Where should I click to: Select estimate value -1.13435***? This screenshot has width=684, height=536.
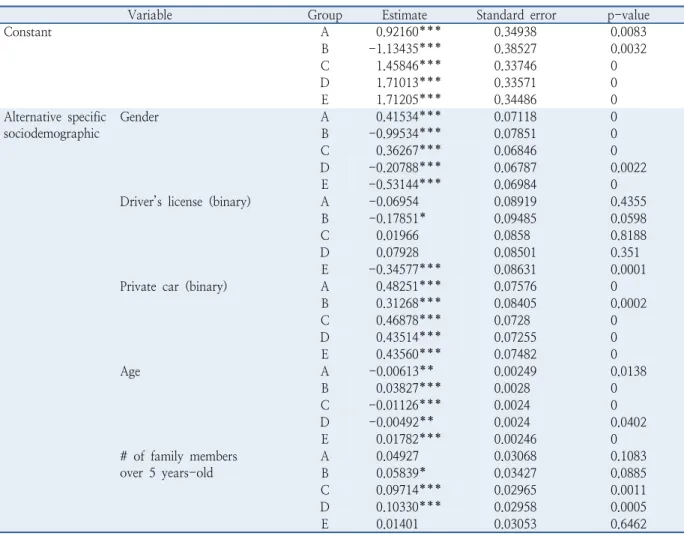pos(405,49)
